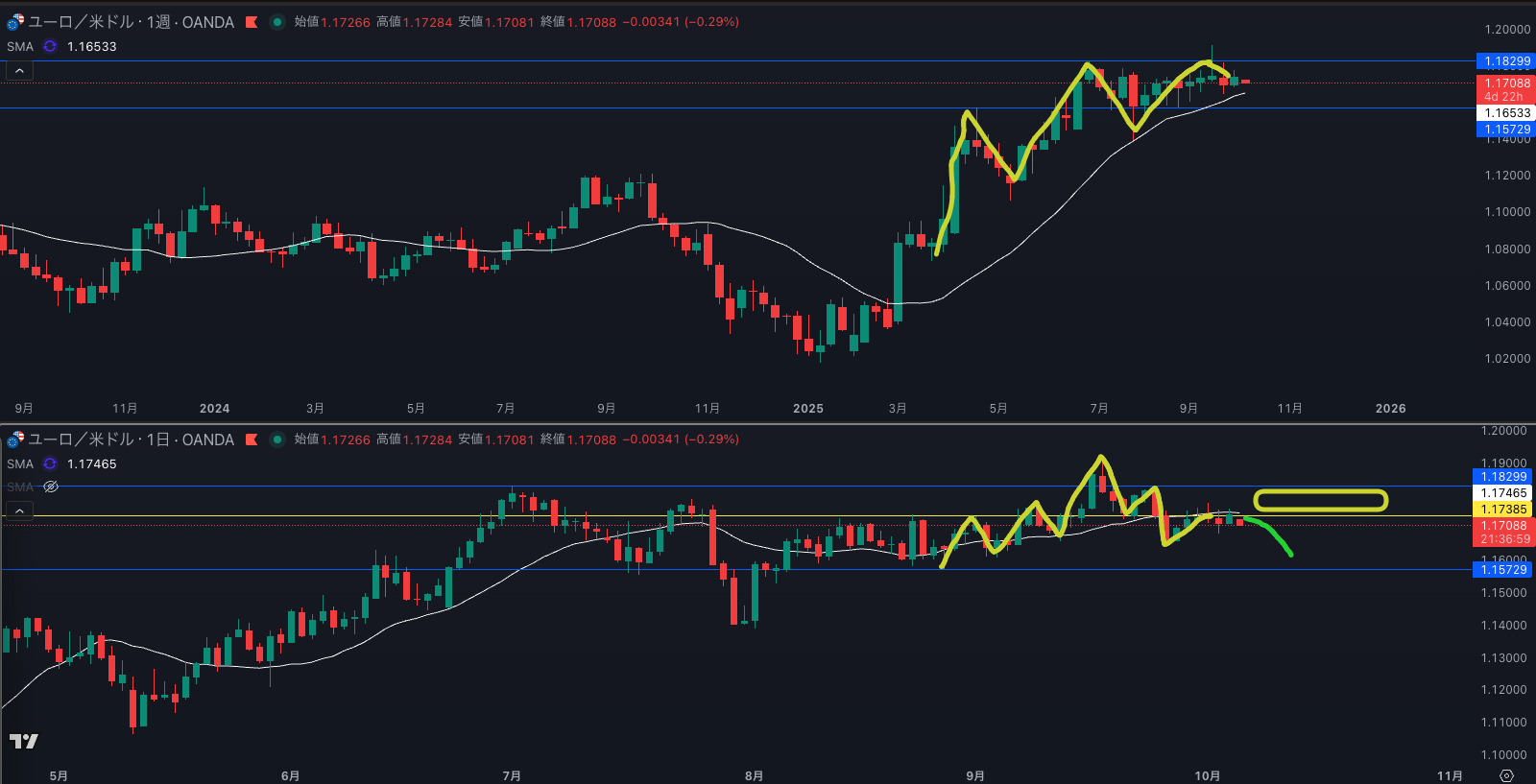Click the EUR/USD flag symbol icon on the daily chart
This screenshot has width=1536, height=784.
click(x=15, y=440)
